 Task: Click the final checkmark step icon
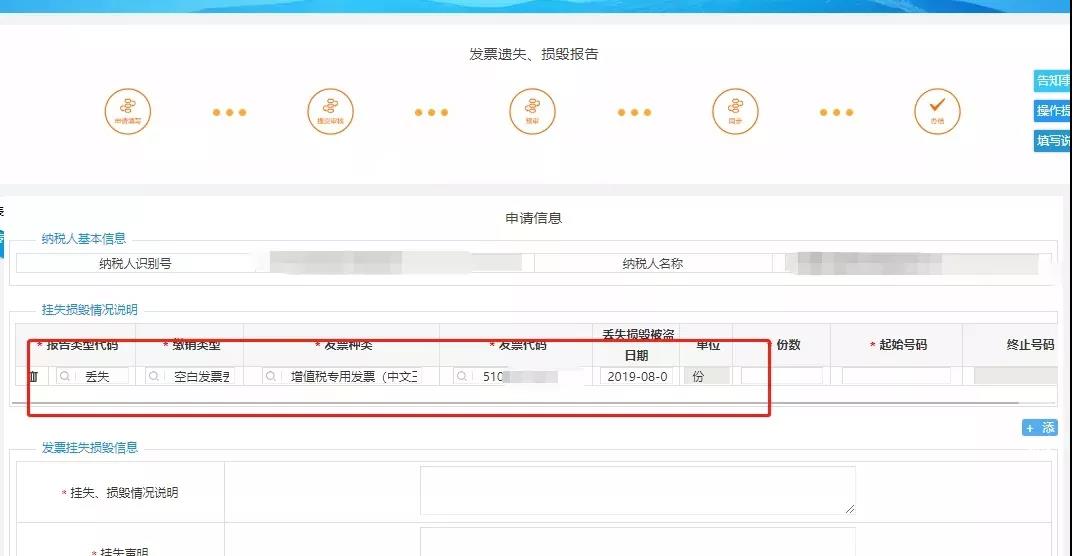tap(937, 111)
